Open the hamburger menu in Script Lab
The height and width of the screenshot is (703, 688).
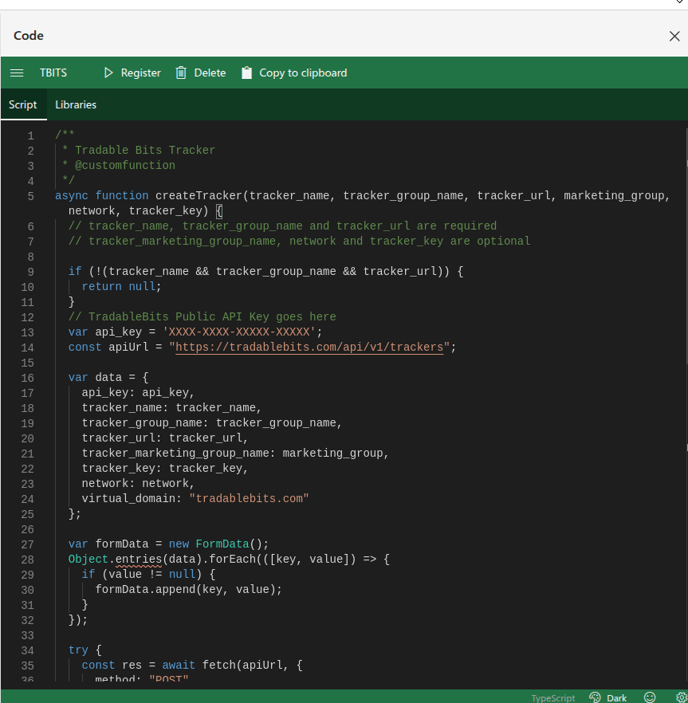point(17,73)
